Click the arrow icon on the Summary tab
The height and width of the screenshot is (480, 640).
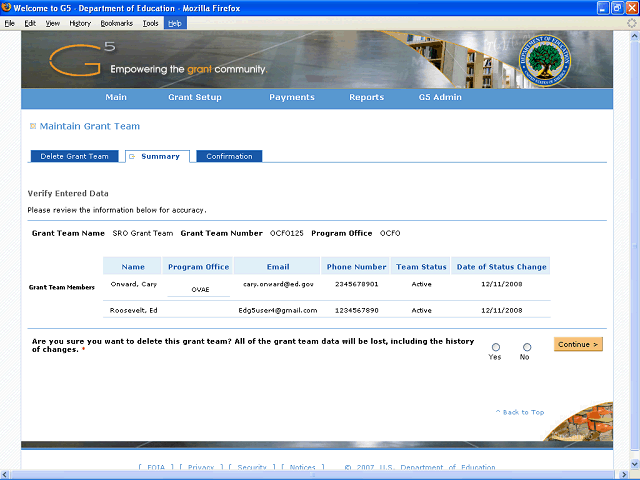[x=132, y=156]
